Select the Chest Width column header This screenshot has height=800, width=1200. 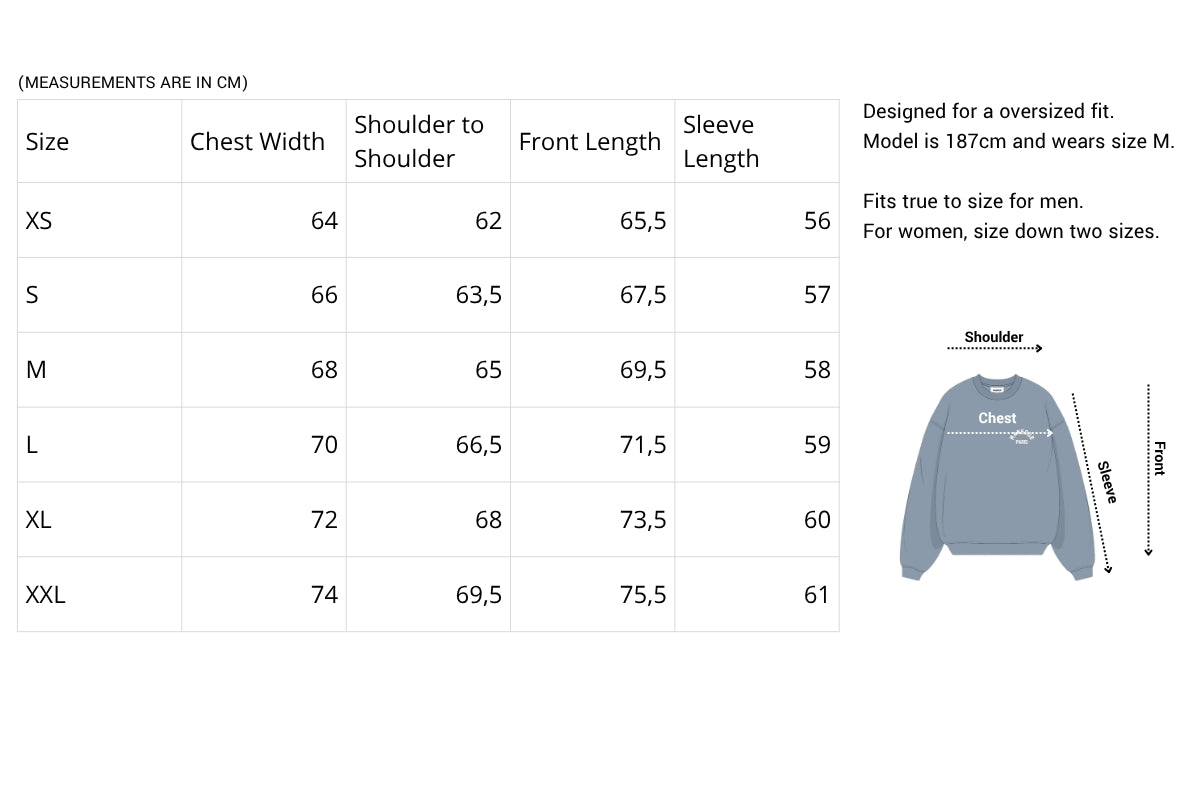(257, 142)
